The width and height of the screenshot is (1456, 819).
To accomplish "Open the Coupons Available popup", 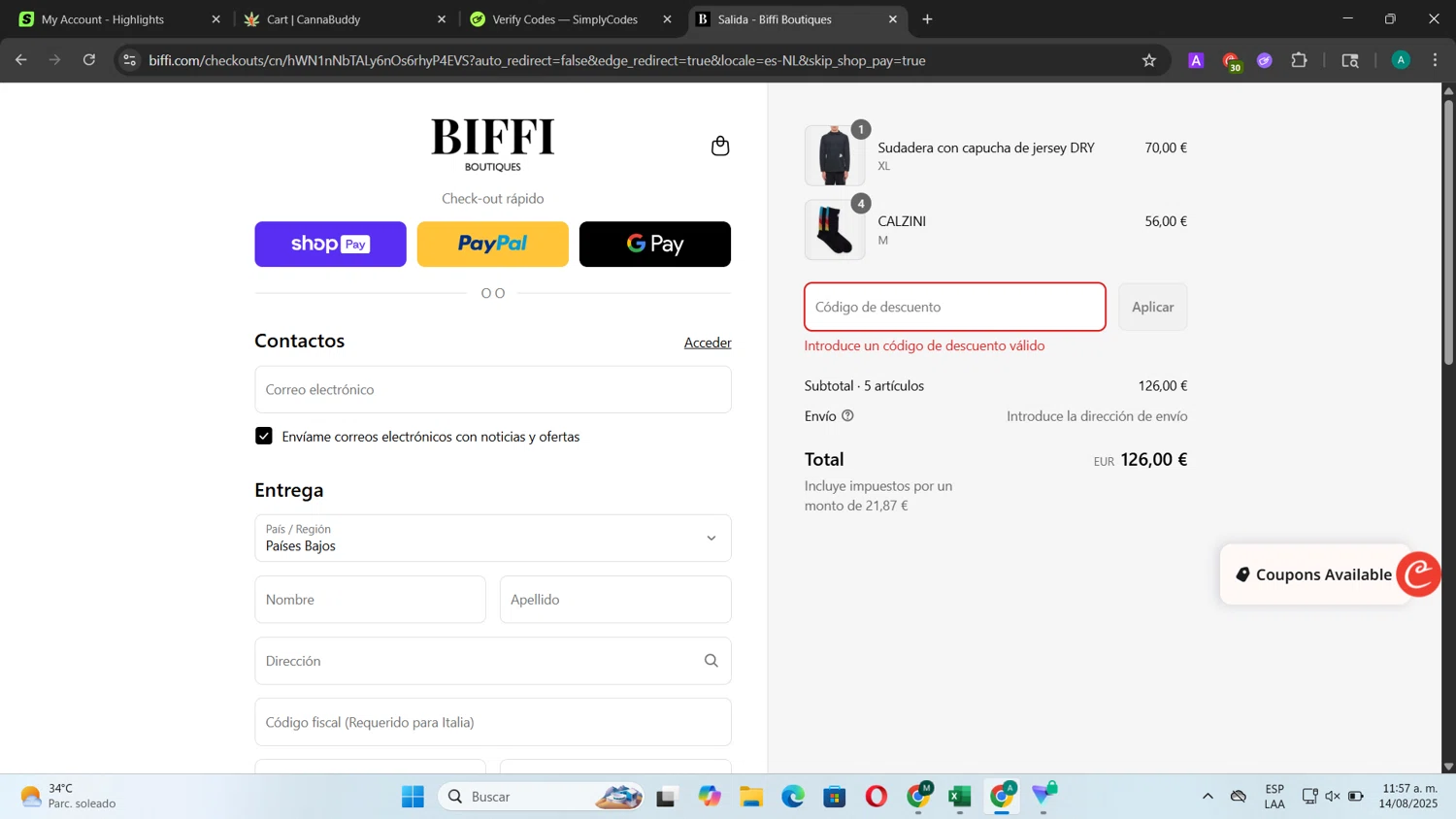I will 1313,574.
